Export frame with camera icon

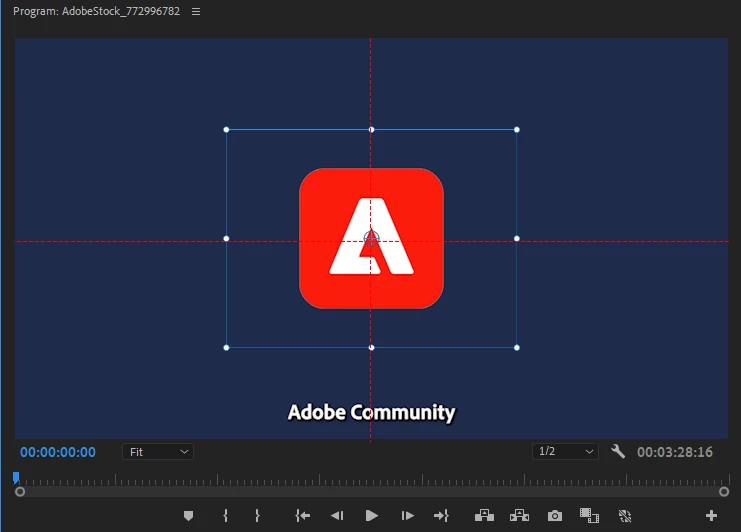pyautogui.click(x=555, y=515)
